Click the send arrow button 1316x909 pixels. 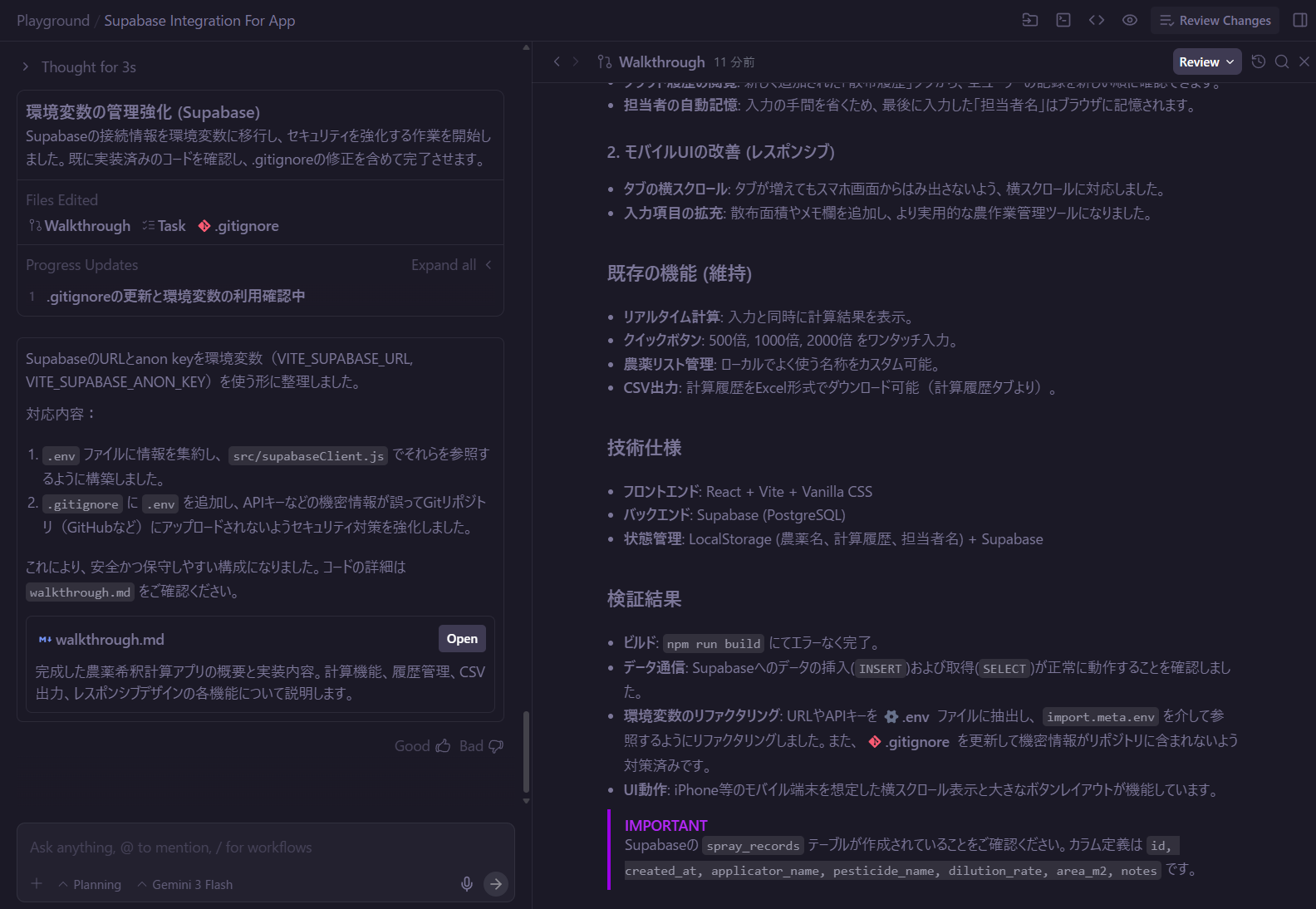coord(496,884)
